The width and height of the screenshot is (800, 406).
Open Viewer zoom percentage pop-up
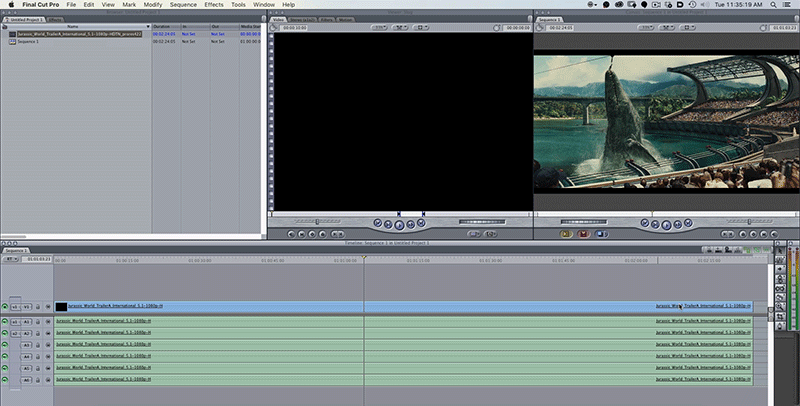(379, 28)
